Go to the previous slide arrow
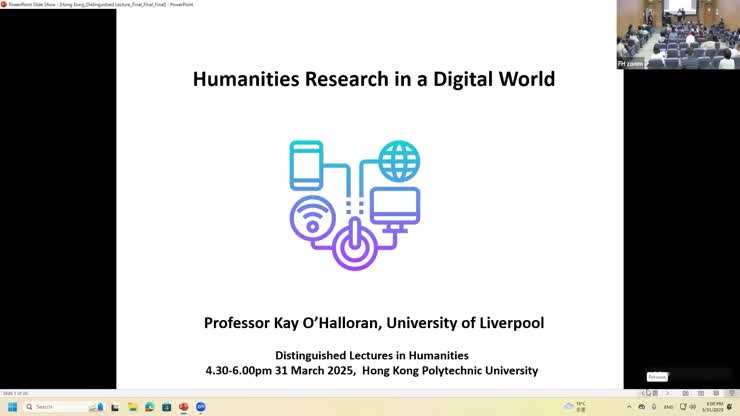 tap(643, 393)
